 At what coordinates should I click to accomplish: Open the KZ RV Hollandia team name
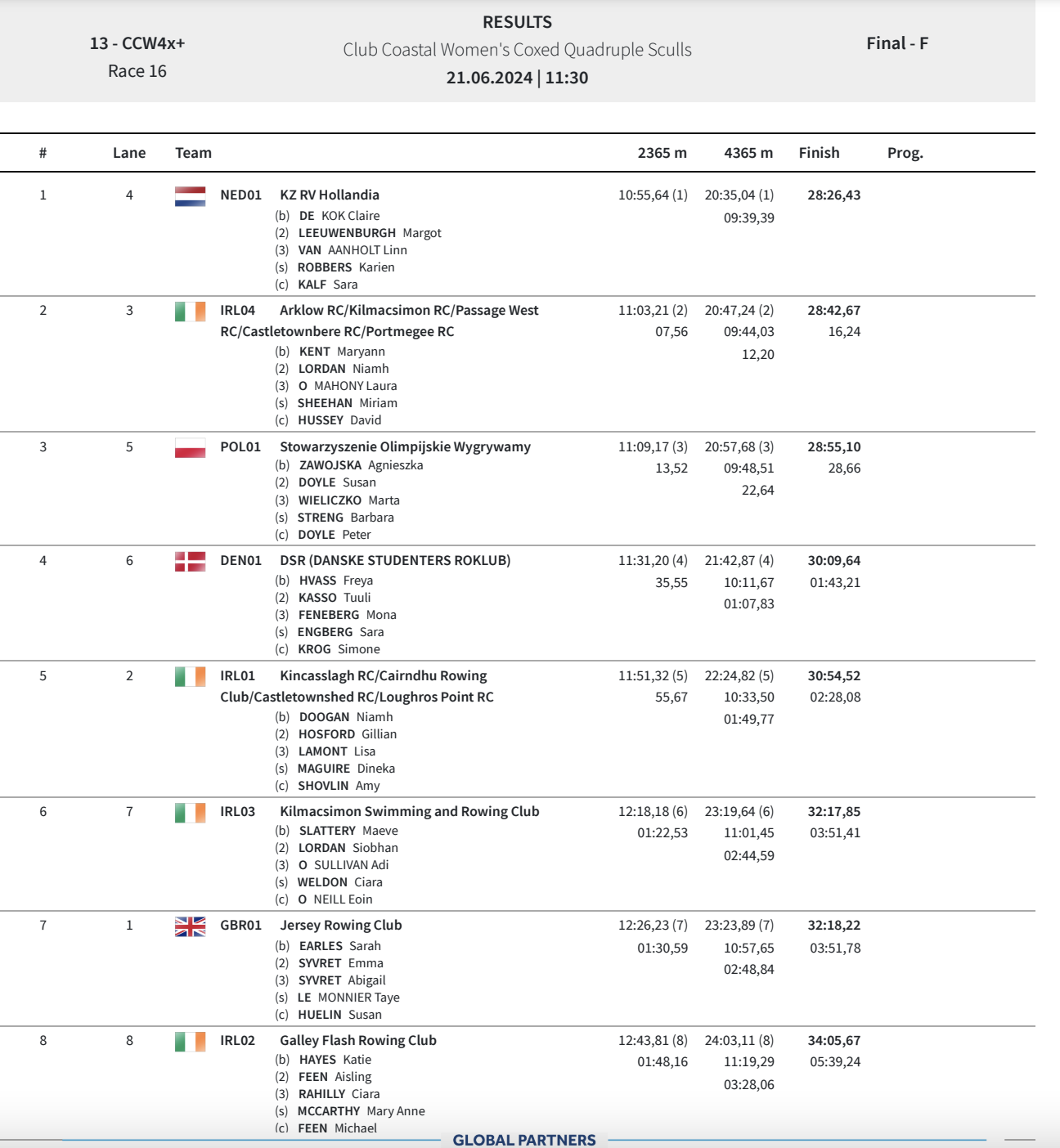[x=330, y=195]
